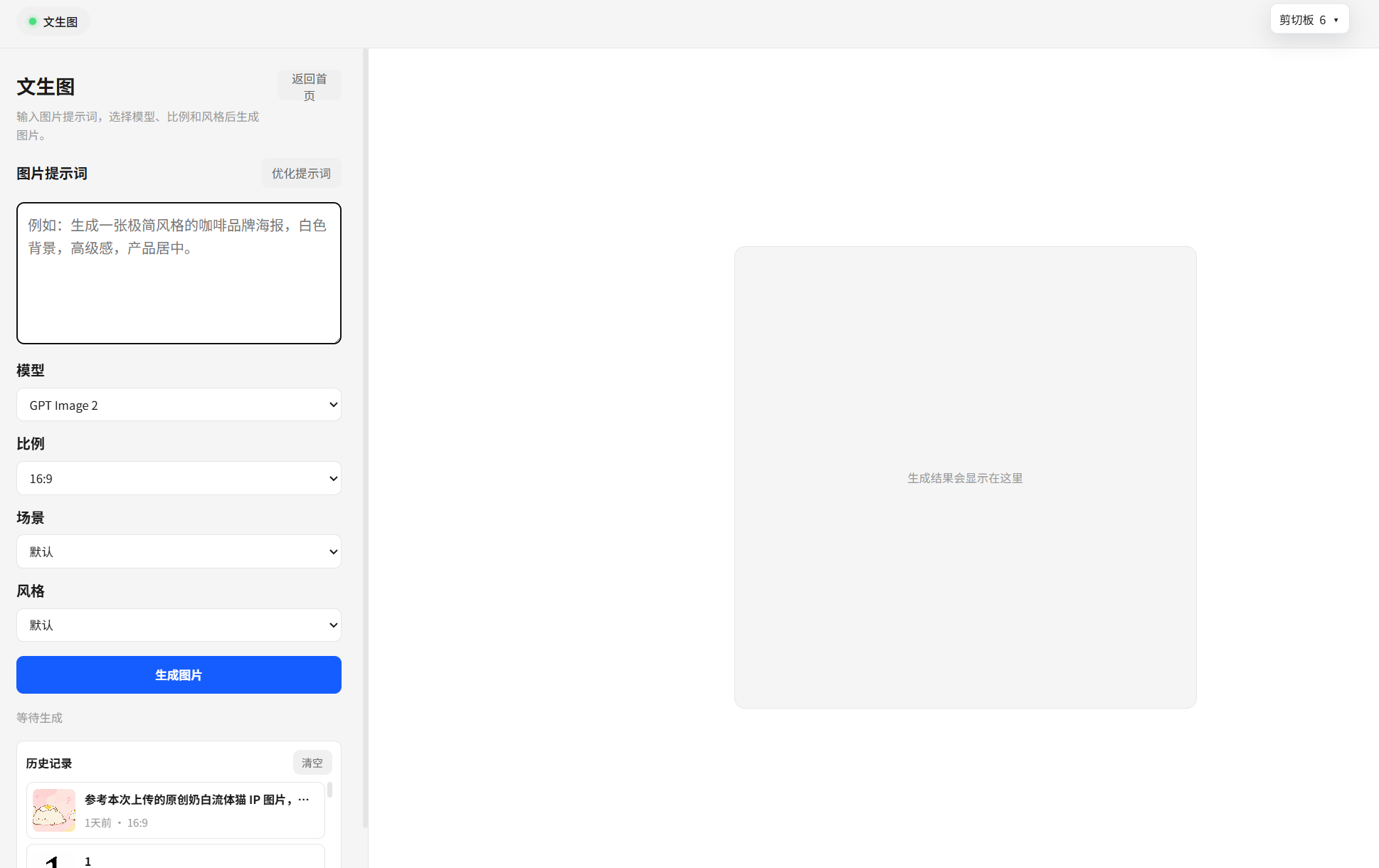This screenshot has height=868, width=1379.
Task: Focus the 图片提示词 text area
Action: 179,273
